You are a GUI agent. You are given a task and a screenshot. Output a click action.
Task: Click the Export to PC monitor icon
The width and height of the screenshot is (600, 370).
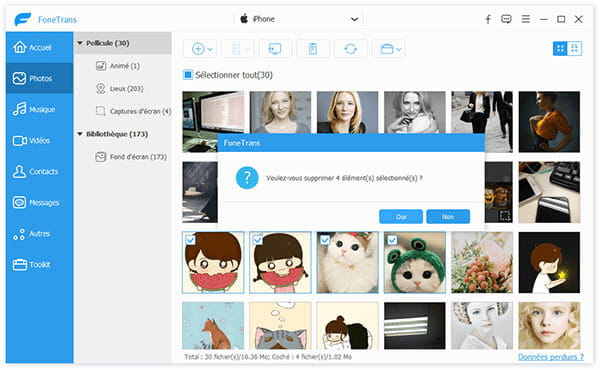click(x=275, y=49)
